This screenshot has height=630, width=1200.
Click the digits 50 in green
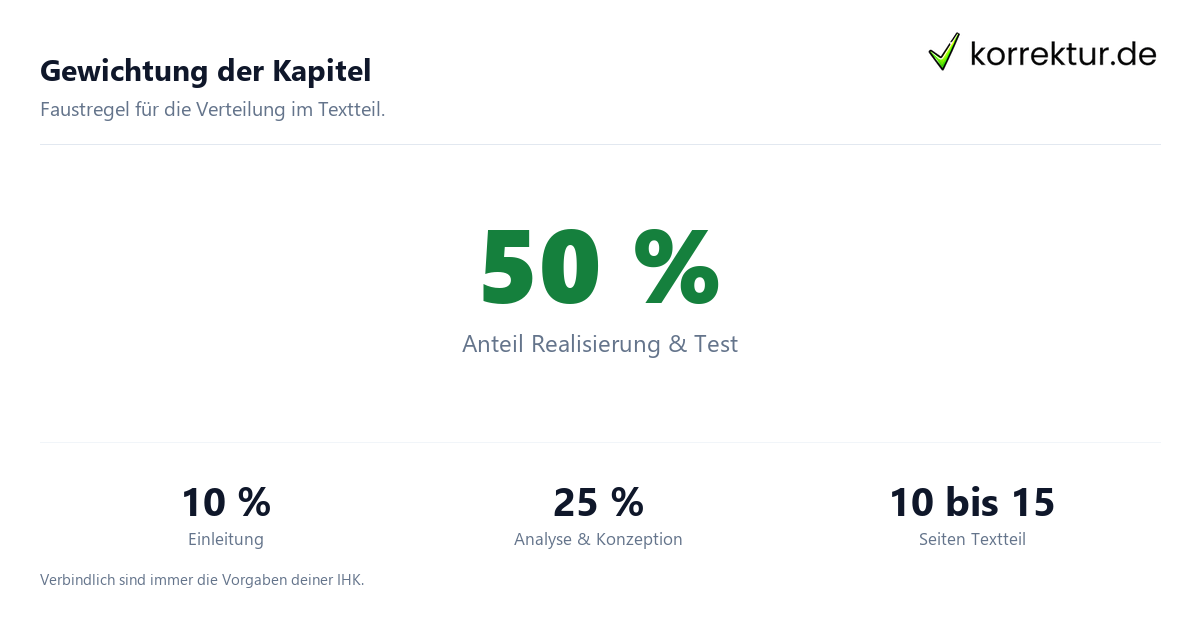[x=541, y=267]
